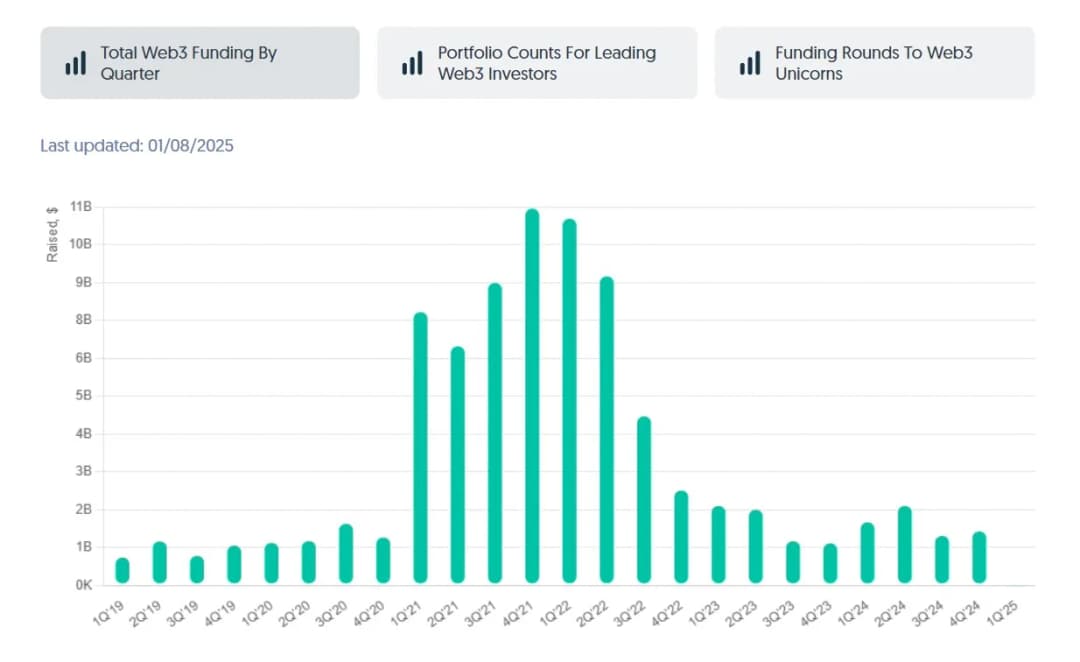Image resolution: width=1080 pixels, height=662 pixels.
Task: Click the 3Q'21 bar
Action: tap(494, 433)
